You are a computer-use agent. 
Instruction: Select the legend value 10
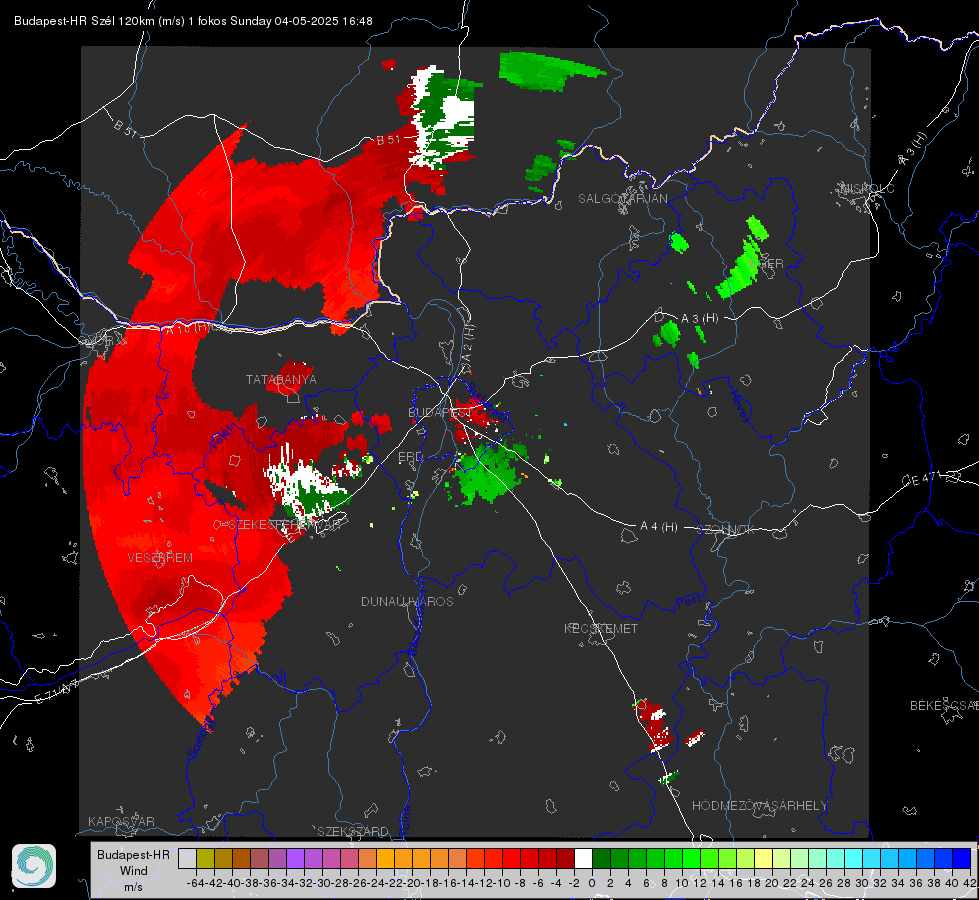pyautogui.click(x=682, y=883)
